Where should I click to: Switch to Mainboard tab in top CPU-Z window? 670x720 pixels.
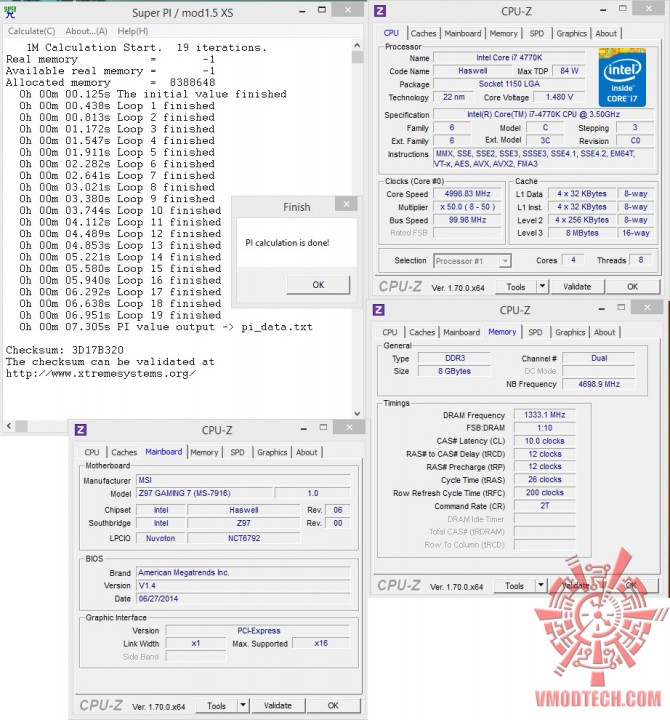click(462, 34)
